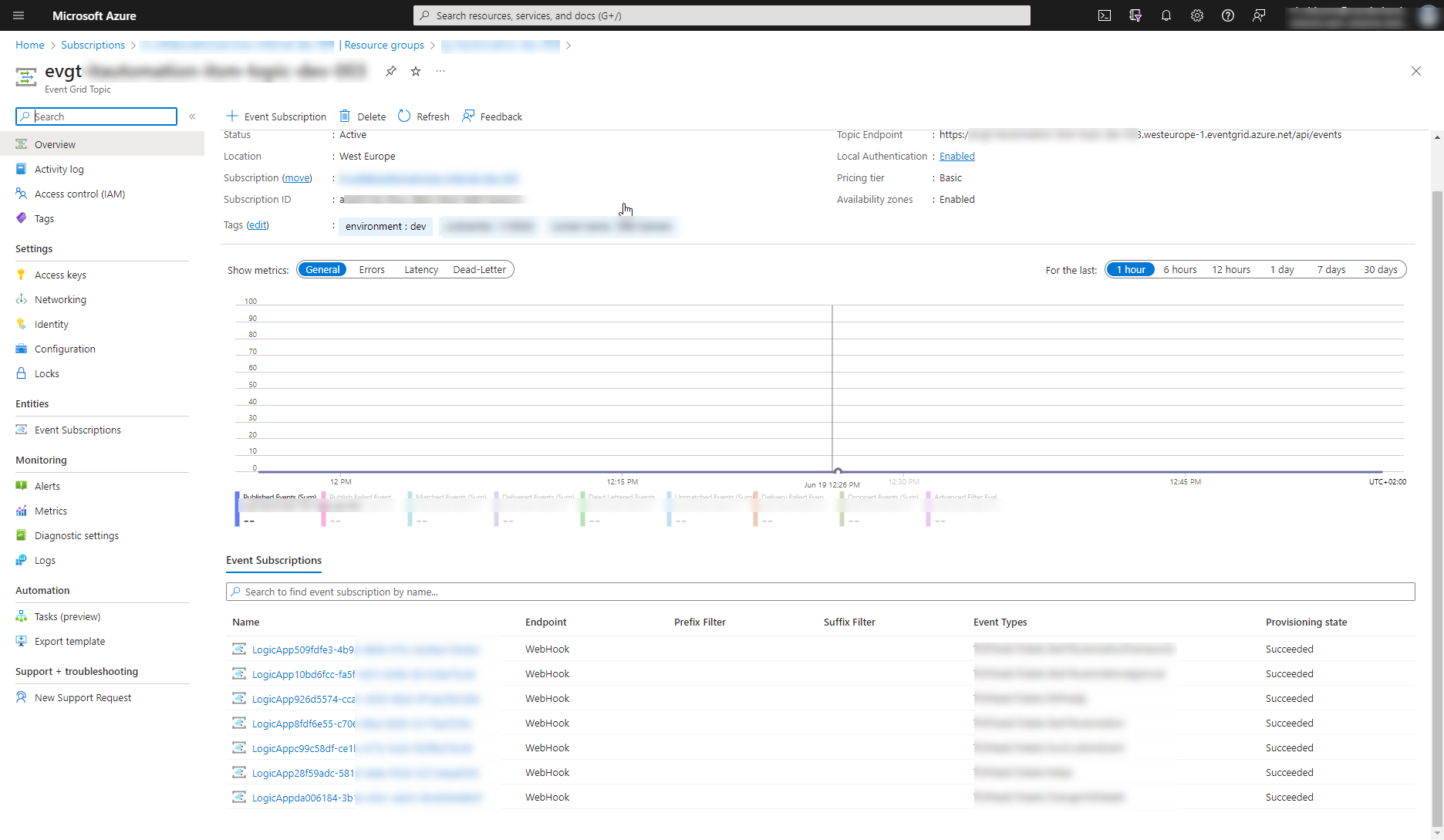1444x840 pixels.
Task: Refresh the Event Grid Topic overview
Action: 423,116
